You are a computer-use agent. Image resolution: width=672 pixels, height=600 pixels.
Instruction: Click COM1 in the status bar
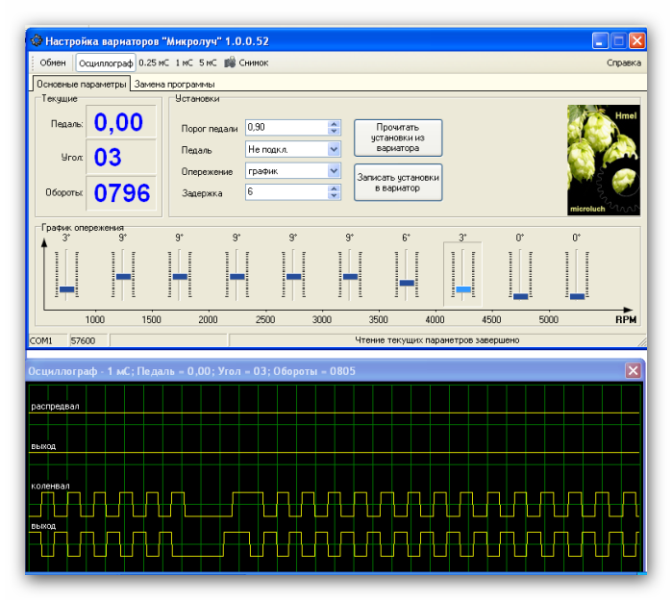41,340
